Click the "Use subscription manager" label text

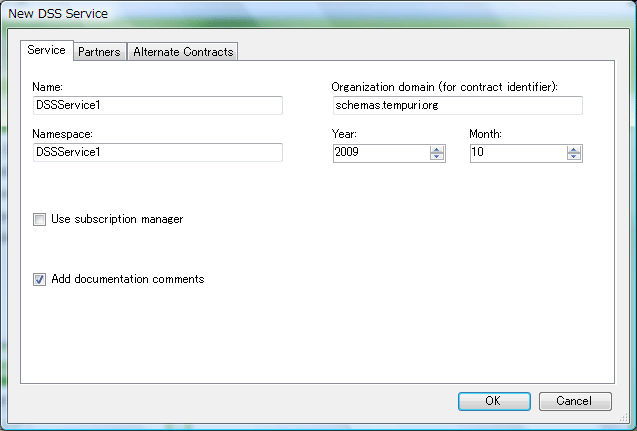click(117, 219)
